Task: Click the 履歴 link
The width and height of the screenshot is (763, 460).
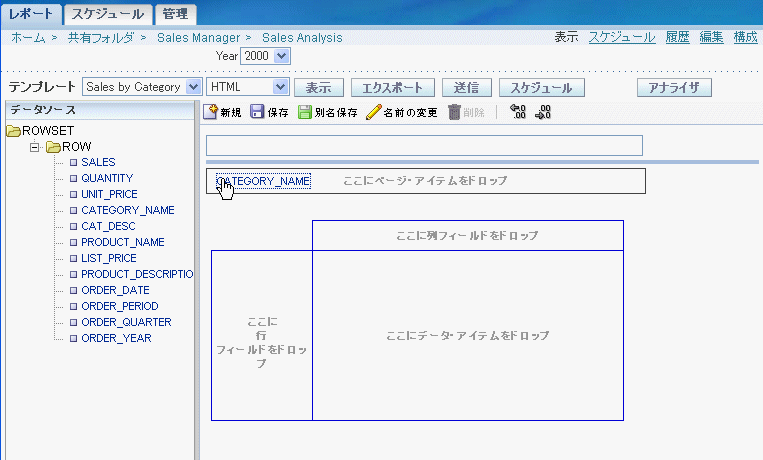Action: 677,37
